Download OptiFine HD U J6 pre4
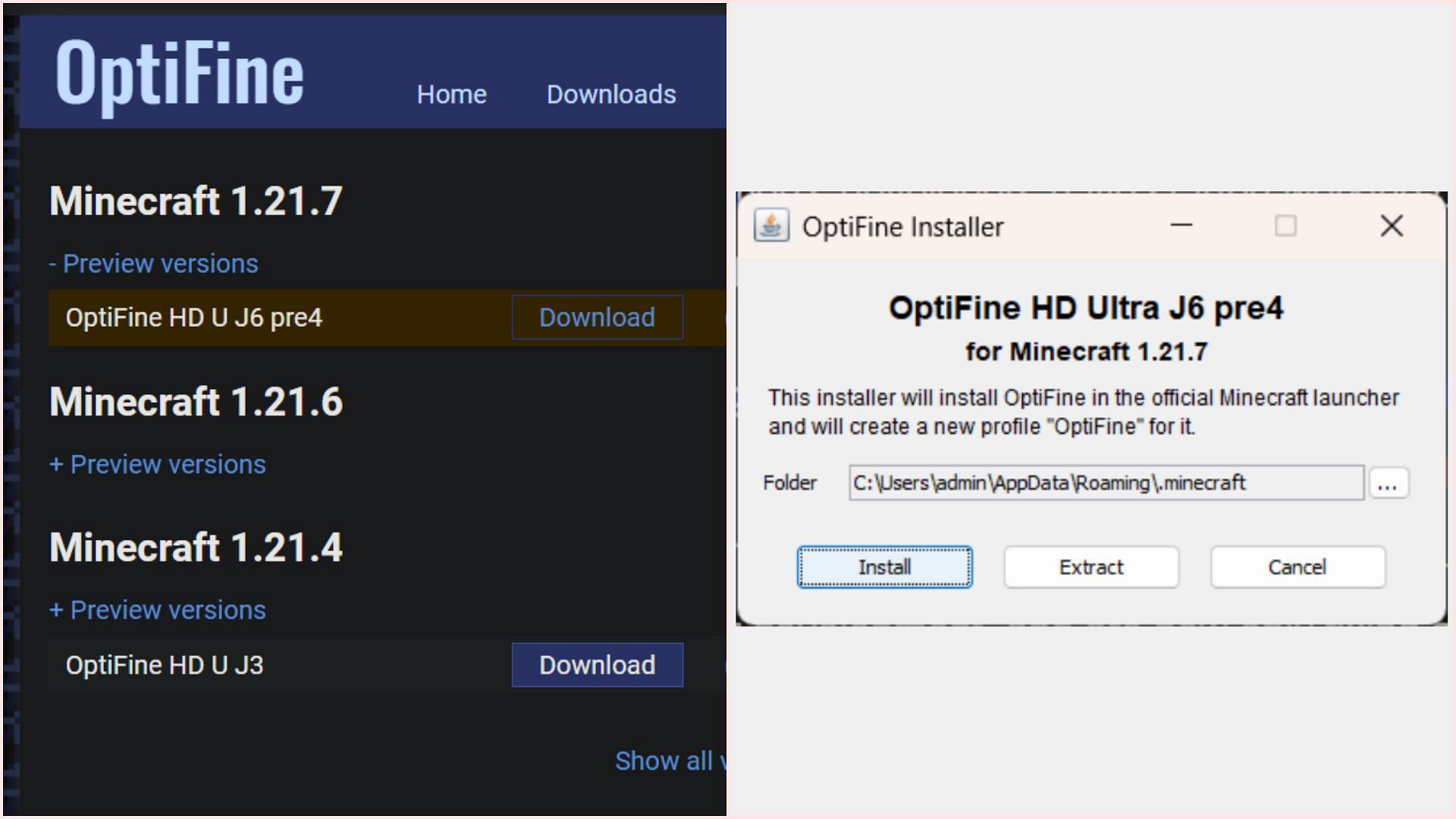 [597, 317]
